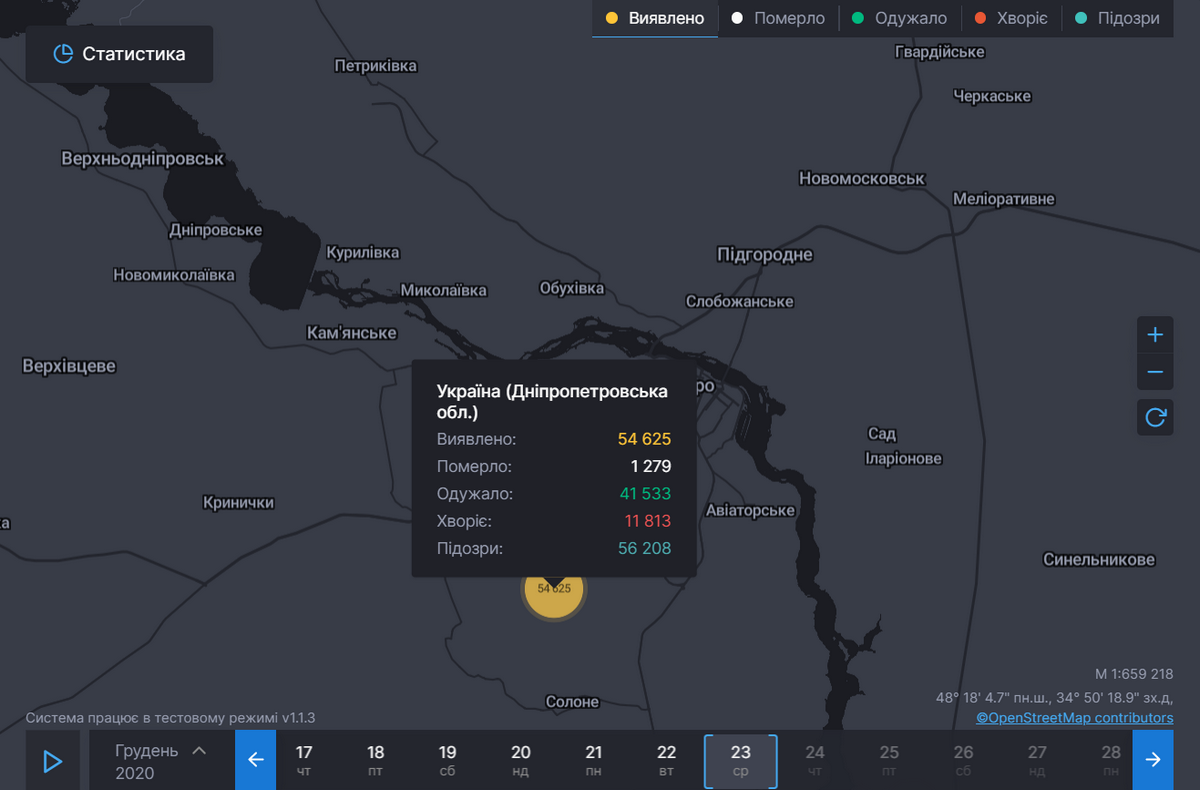1200x790 pixels.
Task: Select December 17 on the timeline
Action: (304, 760)
